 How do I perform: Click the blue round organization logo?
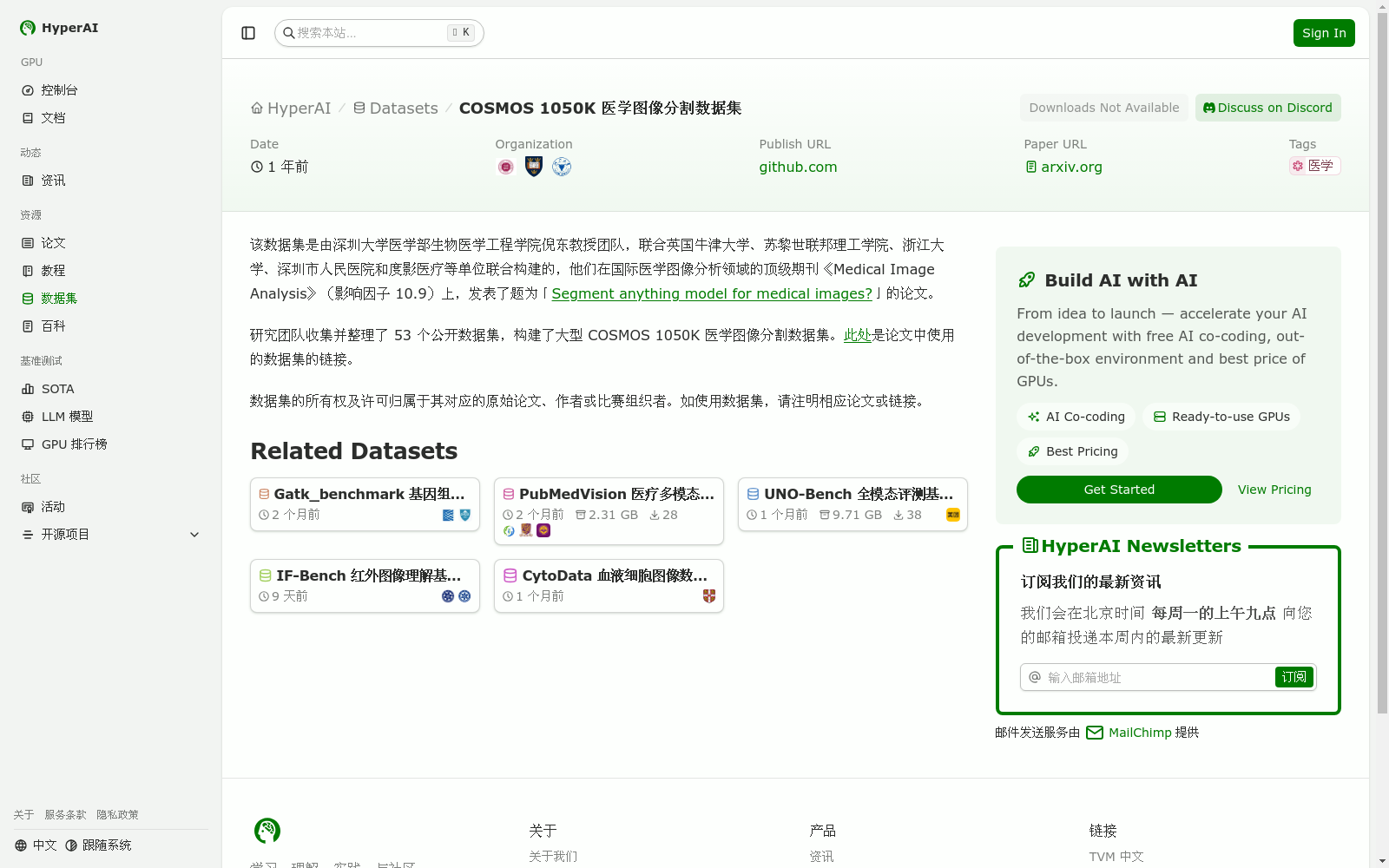(x=562, y=167)
